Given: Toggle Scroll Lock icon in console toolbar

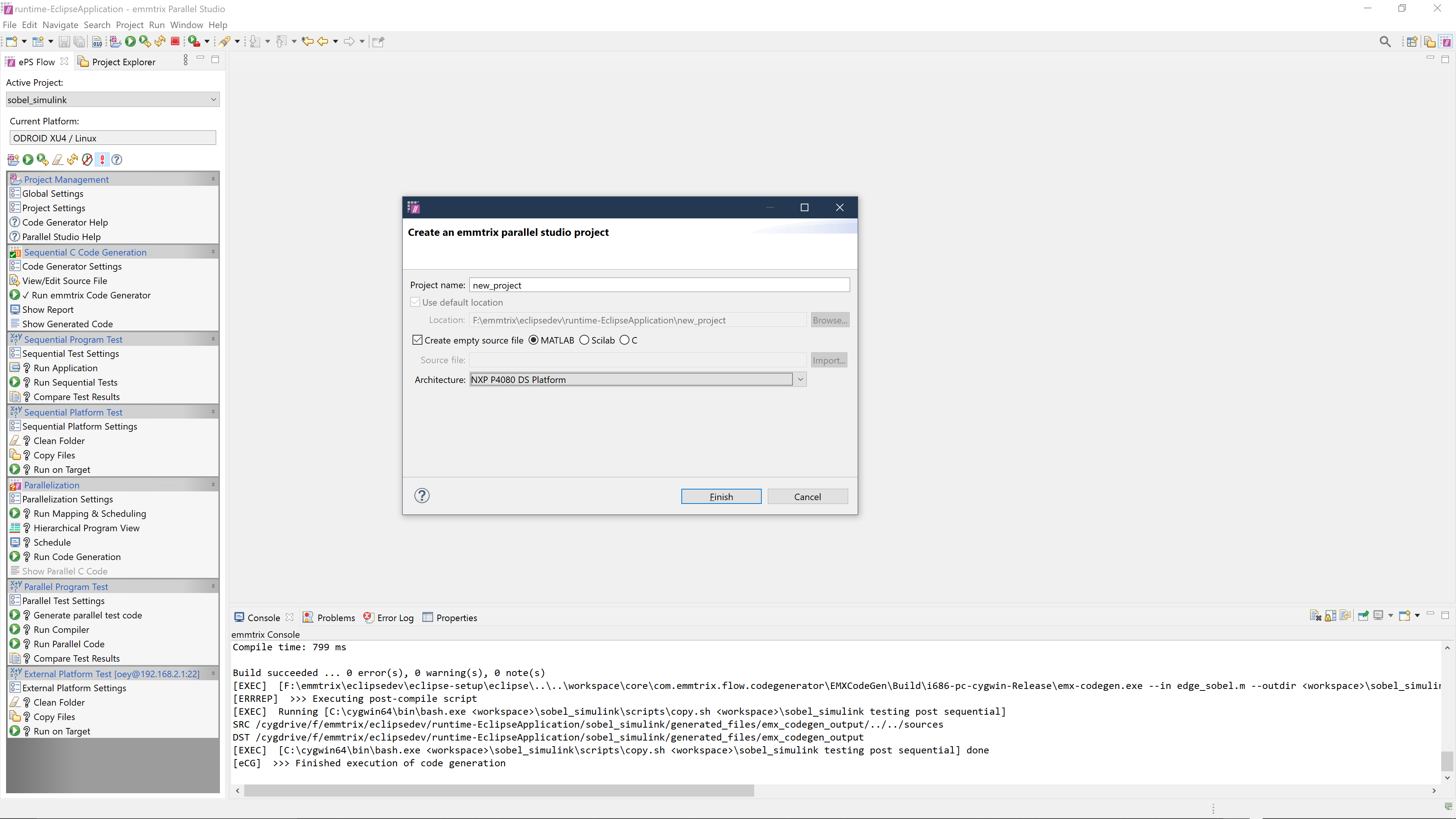Looking at the screenshot, I should click(x=1330, y=615).
